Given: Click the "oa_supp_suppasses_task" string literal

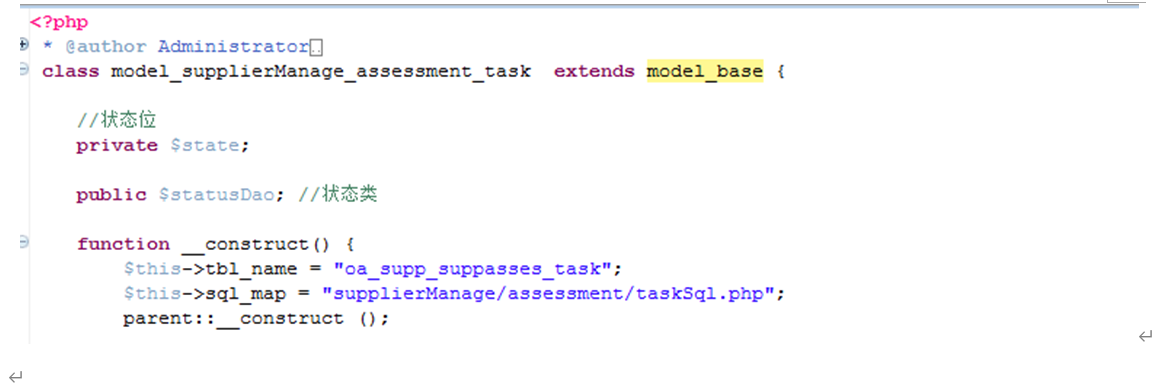Looking at the screenshot, I should coord(473,269).
